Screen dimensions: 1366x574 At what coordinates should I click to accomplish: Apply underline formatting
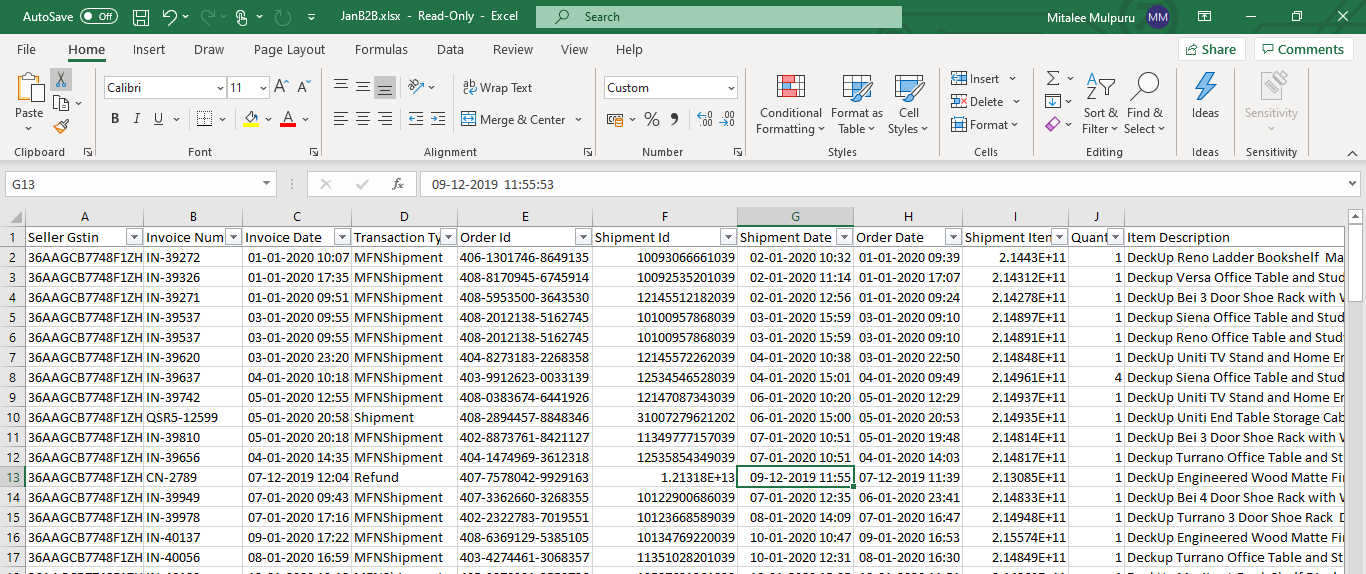point(158,119)
